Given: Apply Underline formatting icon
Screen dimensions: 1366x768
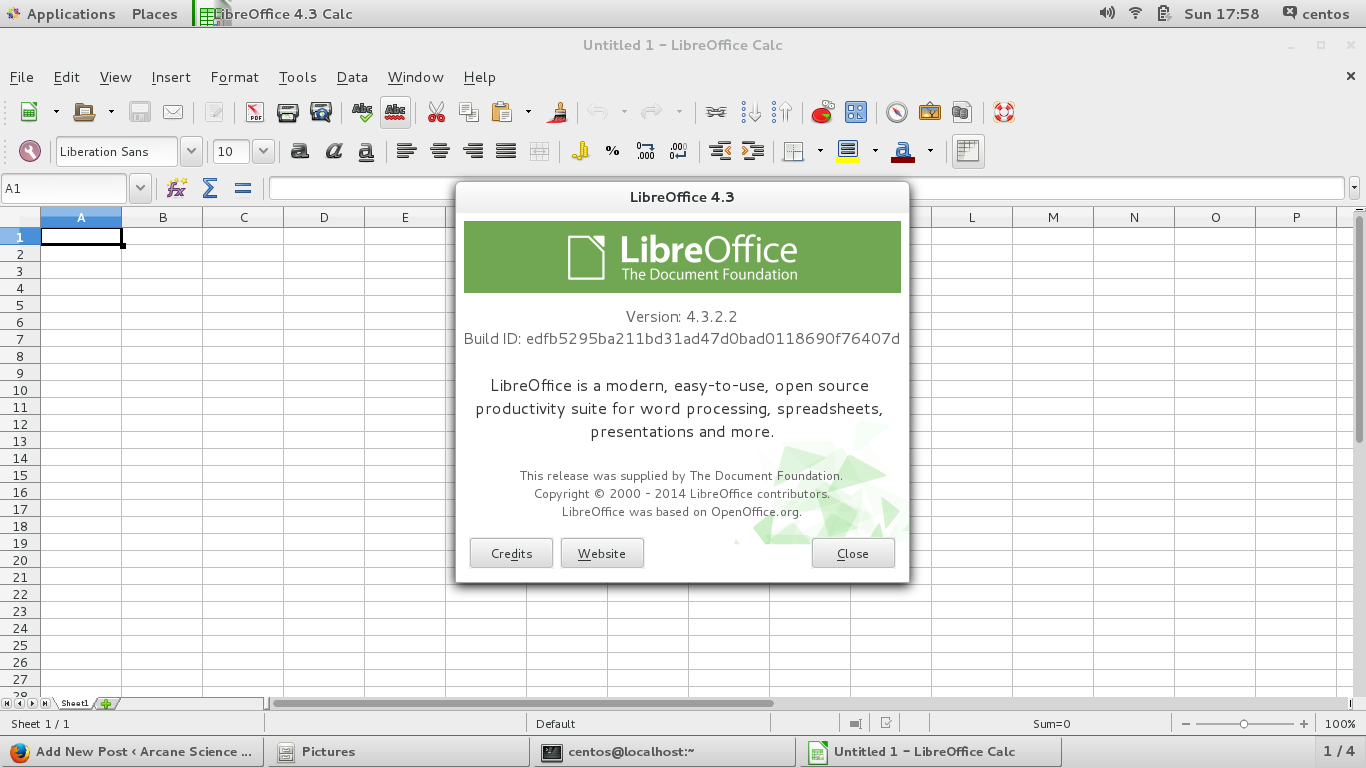Looking at the screenshot, I should pos(366,151).
